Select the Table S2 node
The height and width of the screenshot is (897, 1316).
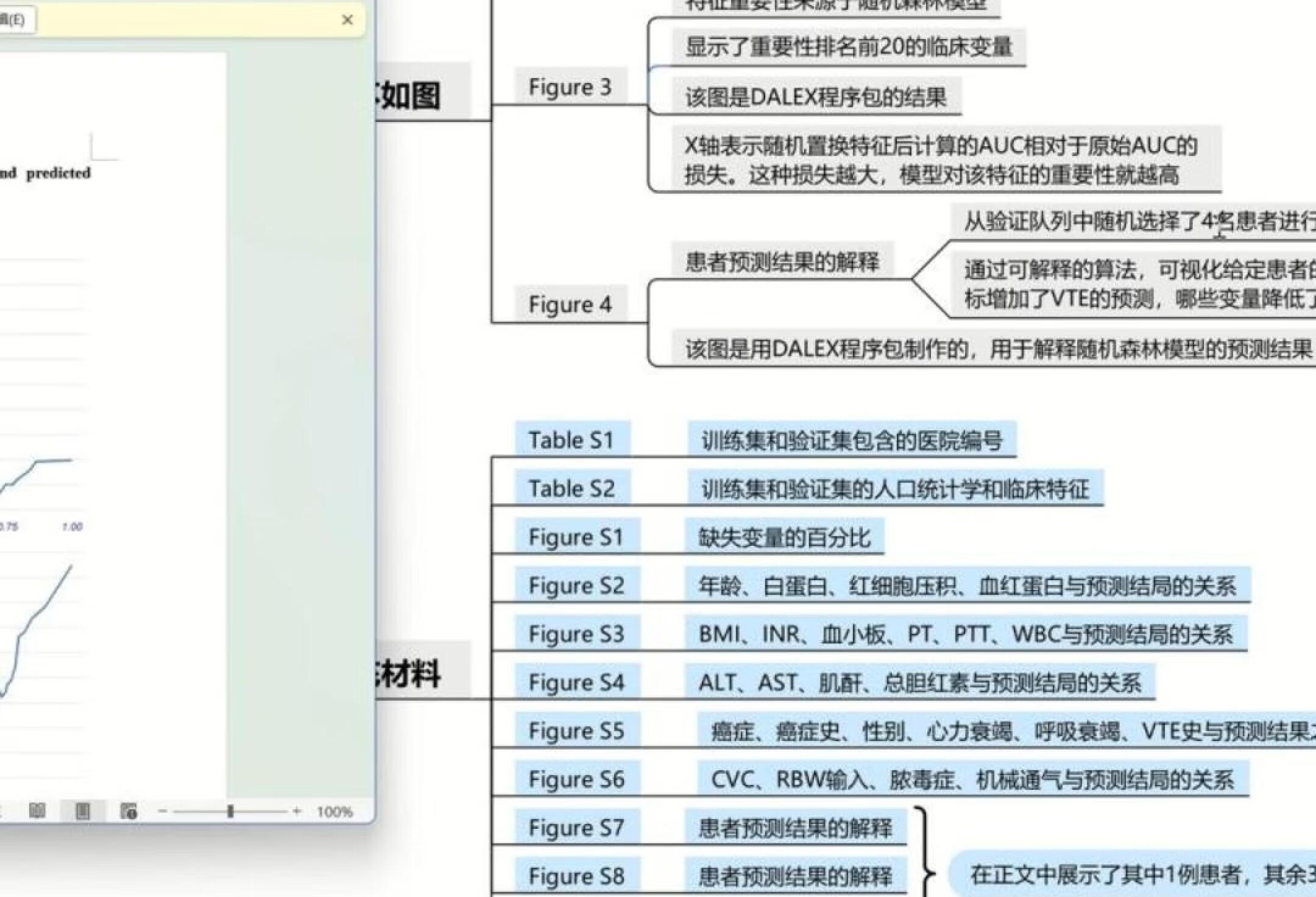coord(571,488)
